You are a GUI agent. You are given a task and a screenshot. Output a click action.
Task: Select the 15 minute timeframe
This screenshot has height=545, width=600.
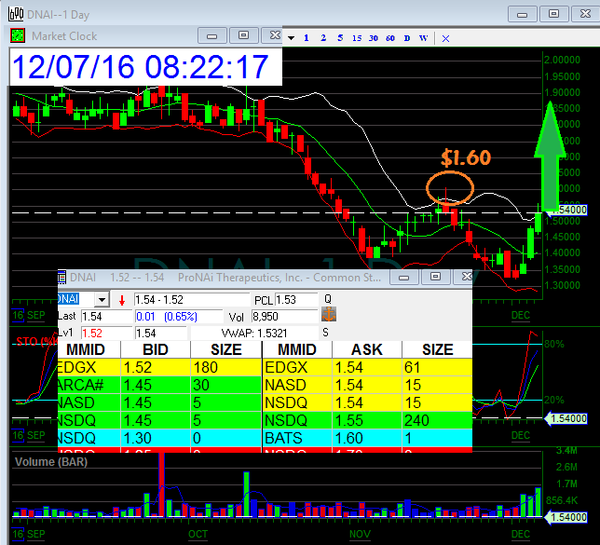pos(357,37)
